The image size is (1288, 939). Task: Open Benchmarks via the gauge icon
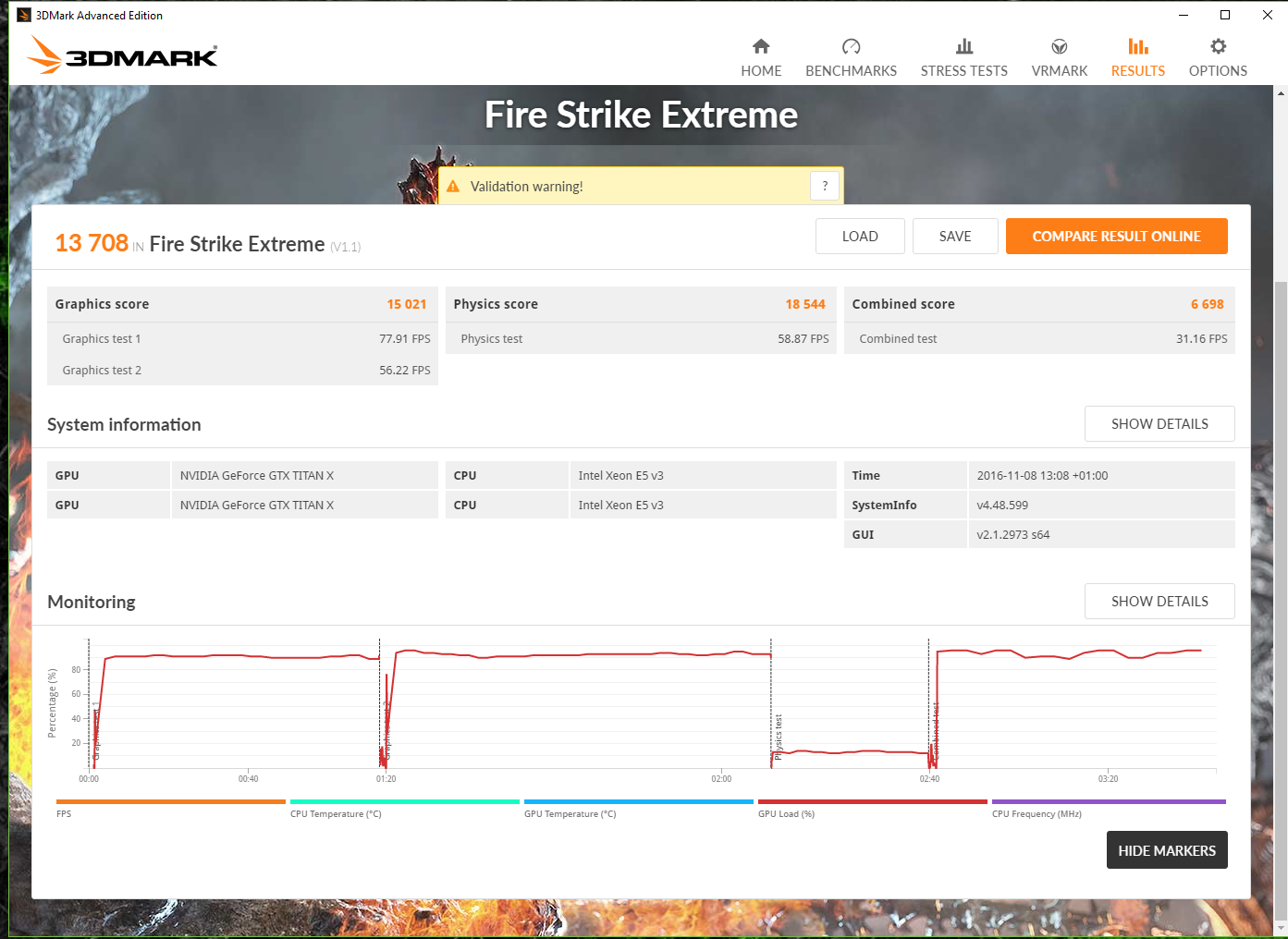click(x=851, y=46)
